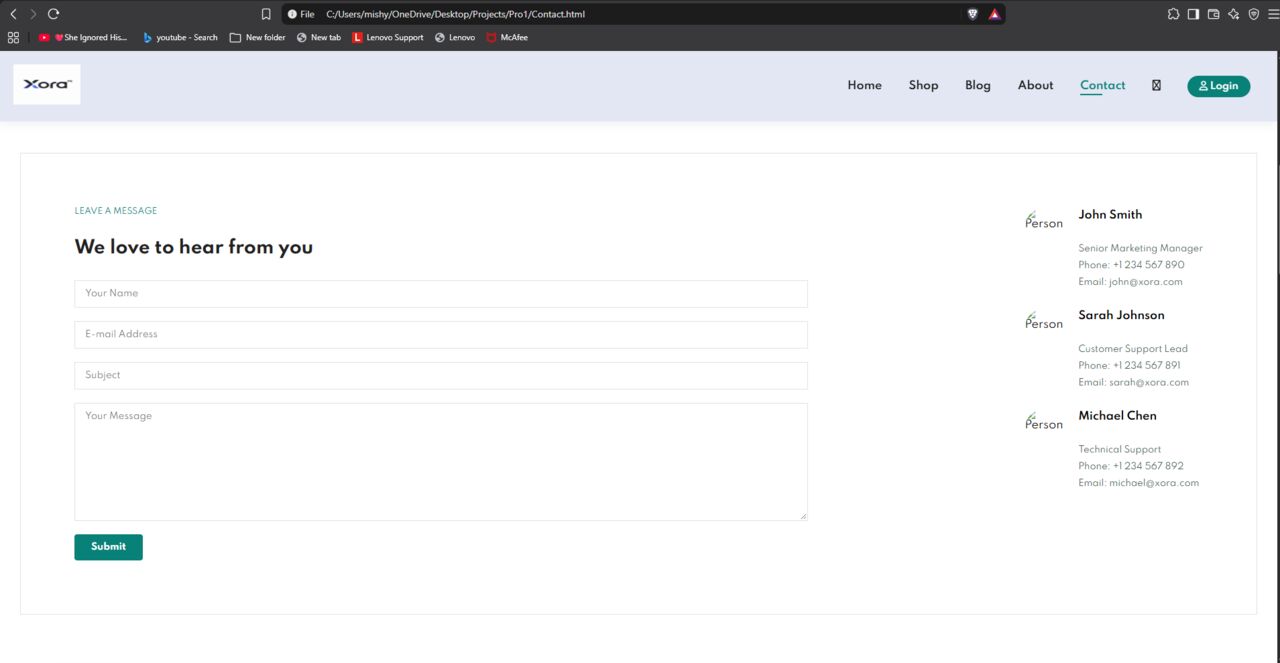Click 'Technical Support' text
The width and height of the screenshot is (1280, 663).
tap(1120, 450)
